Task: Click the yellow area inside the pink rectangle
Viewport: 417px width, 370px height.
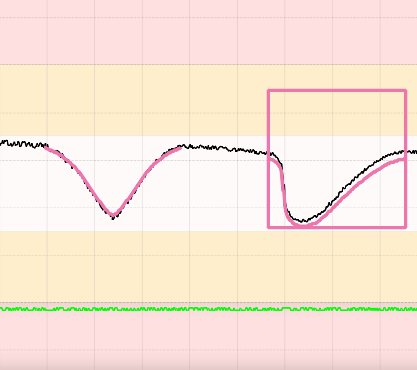Action: pyautogui.click(x=337, y=113)
